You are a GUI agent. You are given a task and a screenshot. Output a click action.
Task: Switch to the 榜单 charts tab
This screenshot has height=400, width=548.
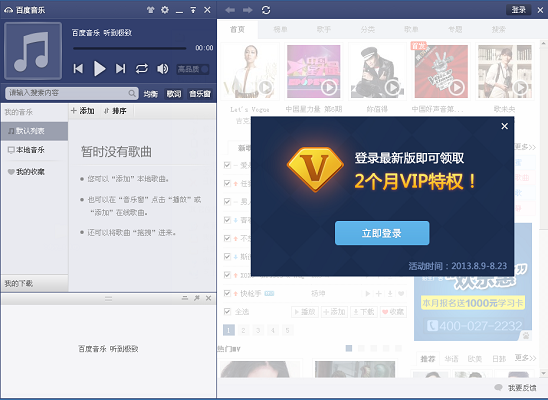[x=281, y=30]
